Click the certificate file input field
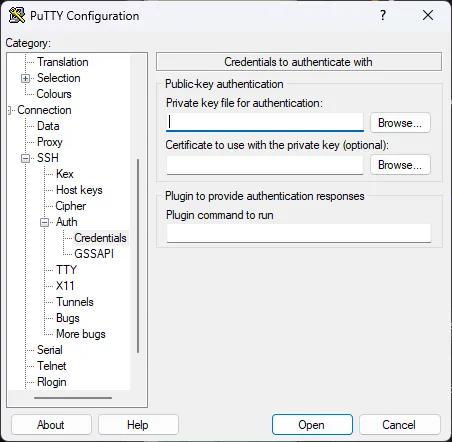 265,165
